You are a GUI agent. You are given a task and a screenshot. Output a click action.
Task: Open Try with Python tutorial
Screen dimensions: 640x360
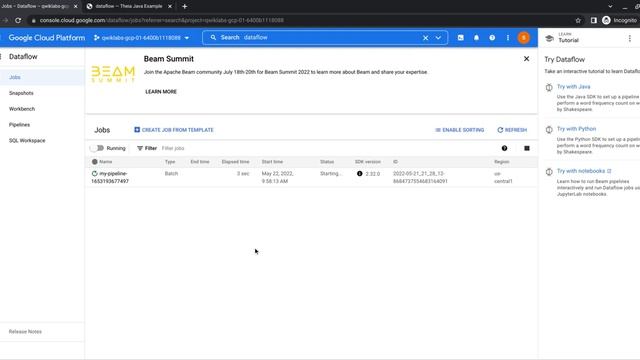pos(576,129)
